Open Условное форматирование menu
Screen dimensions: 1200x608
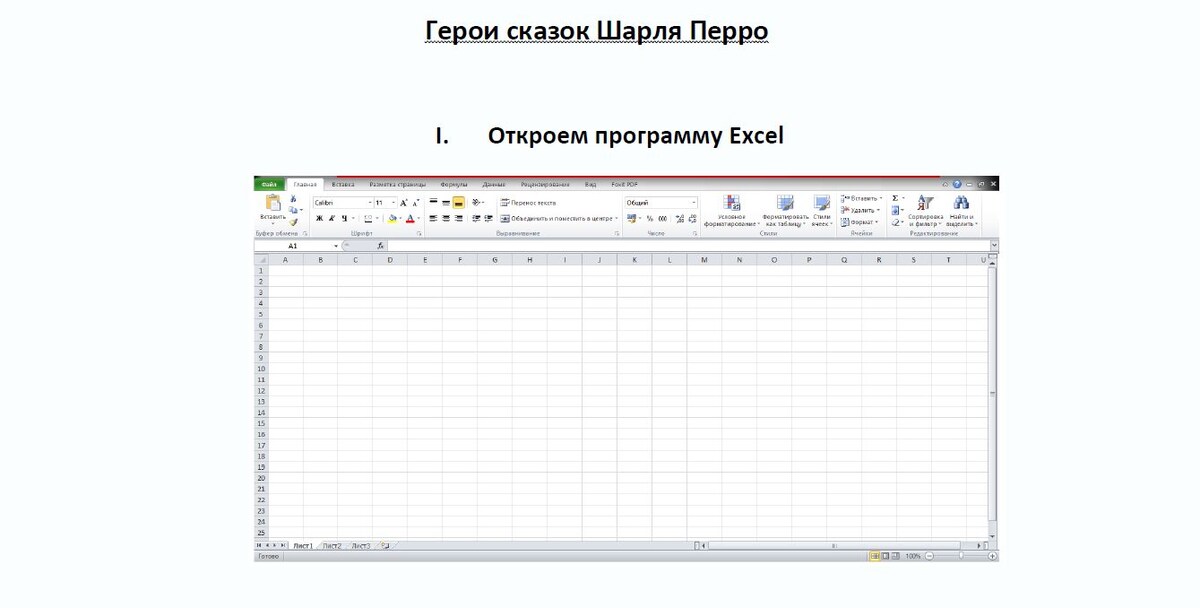pos(731,211)
